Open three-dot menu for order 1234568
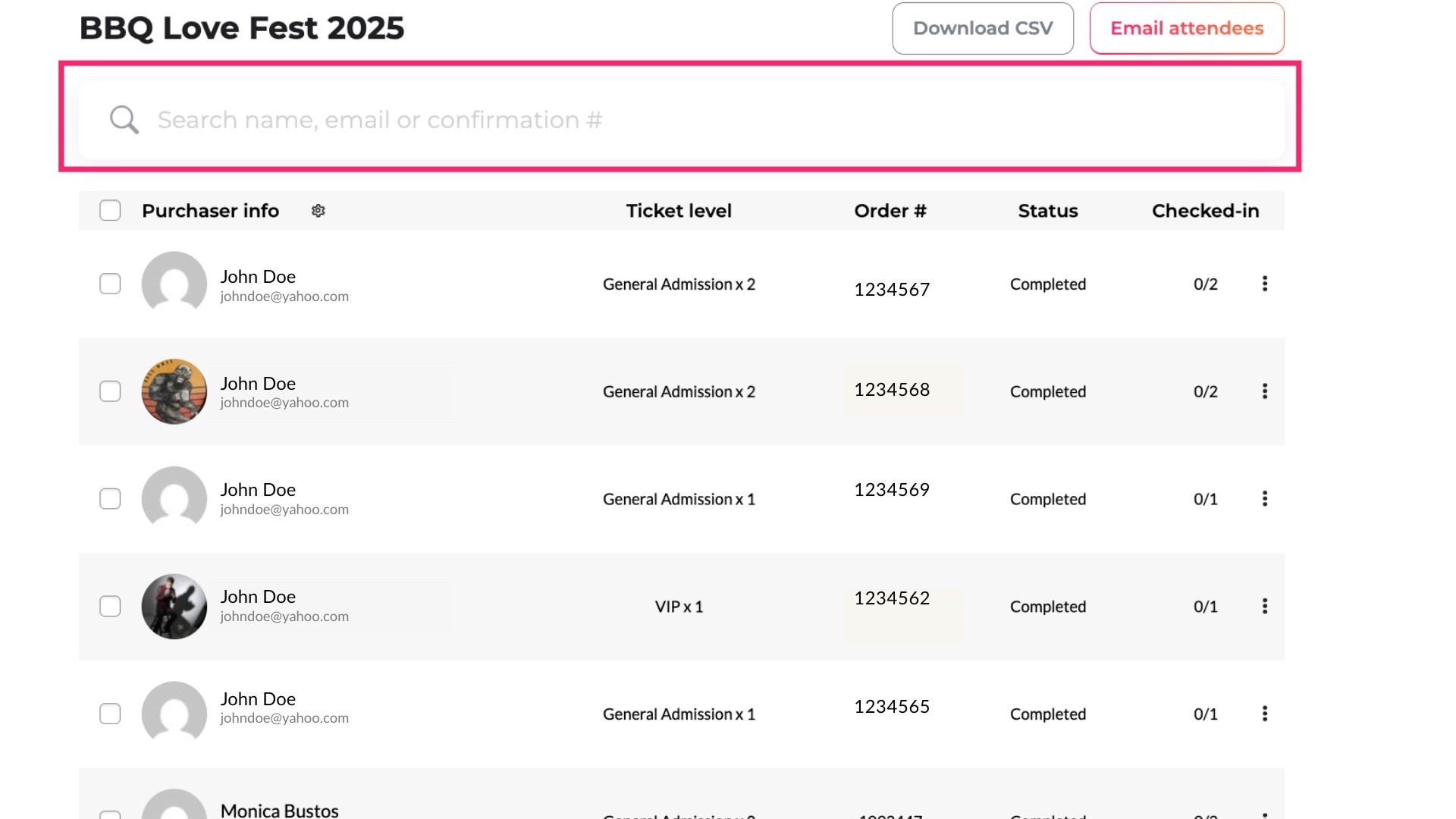 click(1264, 391)
